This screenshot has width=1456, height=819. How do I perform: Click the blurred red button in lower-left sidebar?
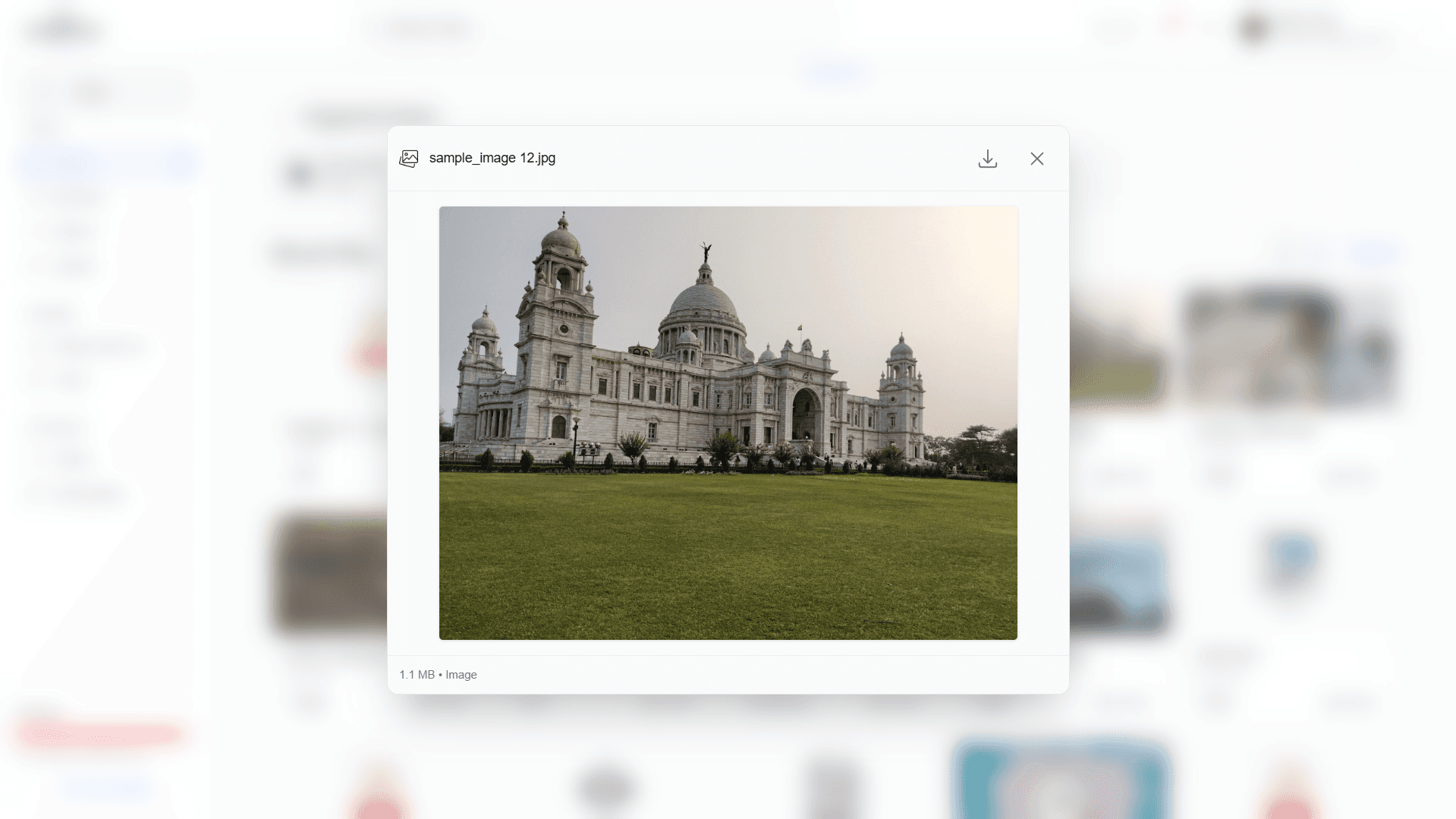(99, 732)
